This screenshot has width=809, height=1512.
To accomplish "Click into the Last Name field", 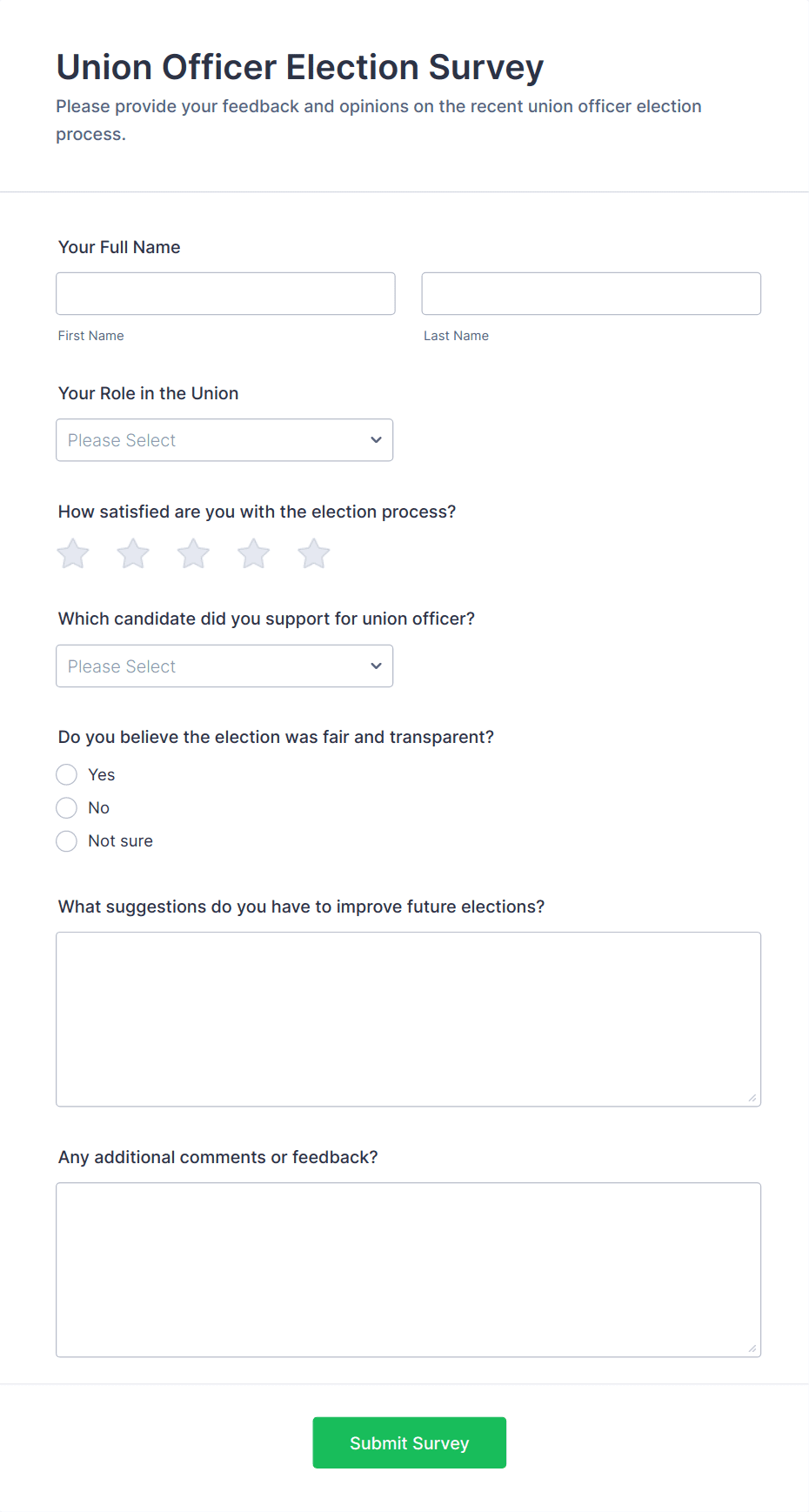I will 591,294.
